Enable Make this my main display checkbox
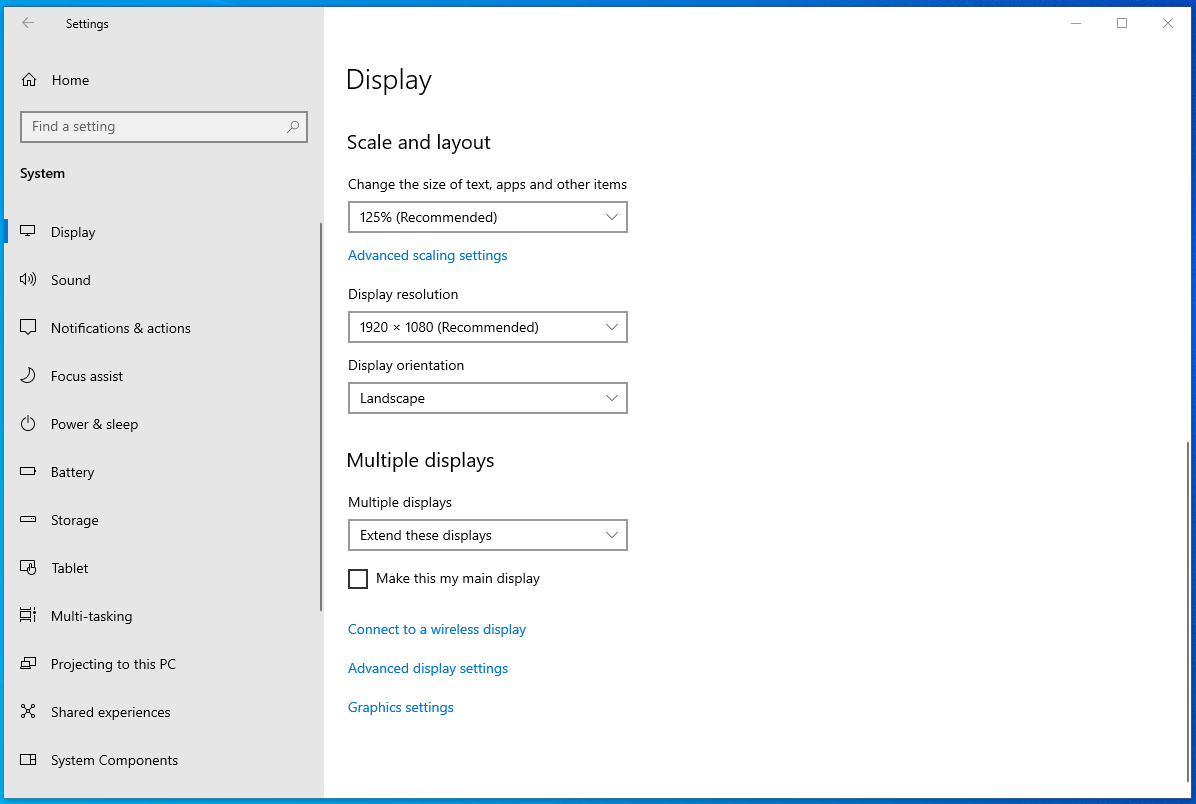1196x804 pixels. coord(358,579)
